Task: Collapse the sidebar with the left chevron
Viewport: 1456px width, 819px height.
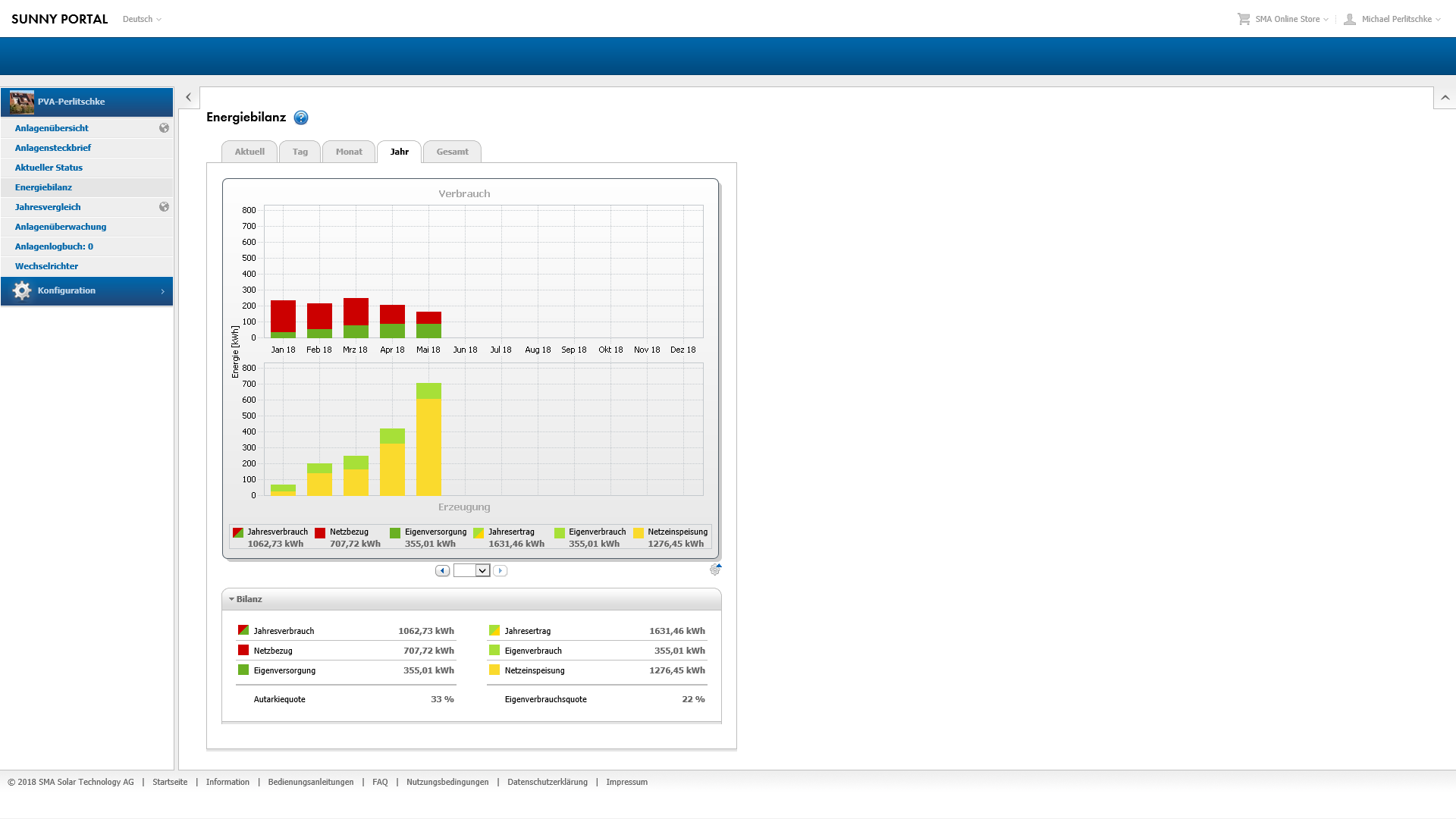Action: tap(188, 98)
